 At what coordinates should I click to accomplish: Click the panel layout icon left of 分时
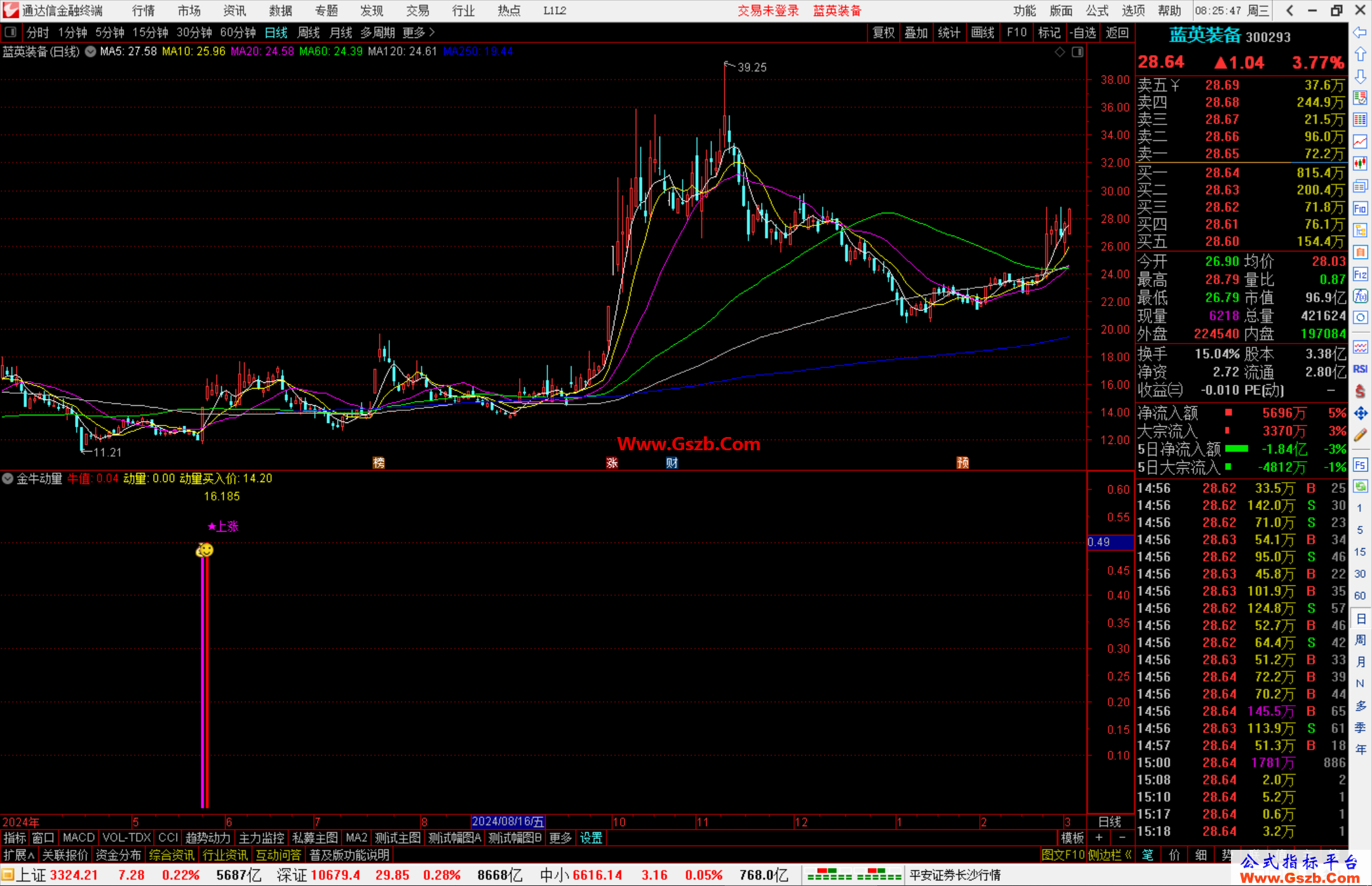point(11,32)
